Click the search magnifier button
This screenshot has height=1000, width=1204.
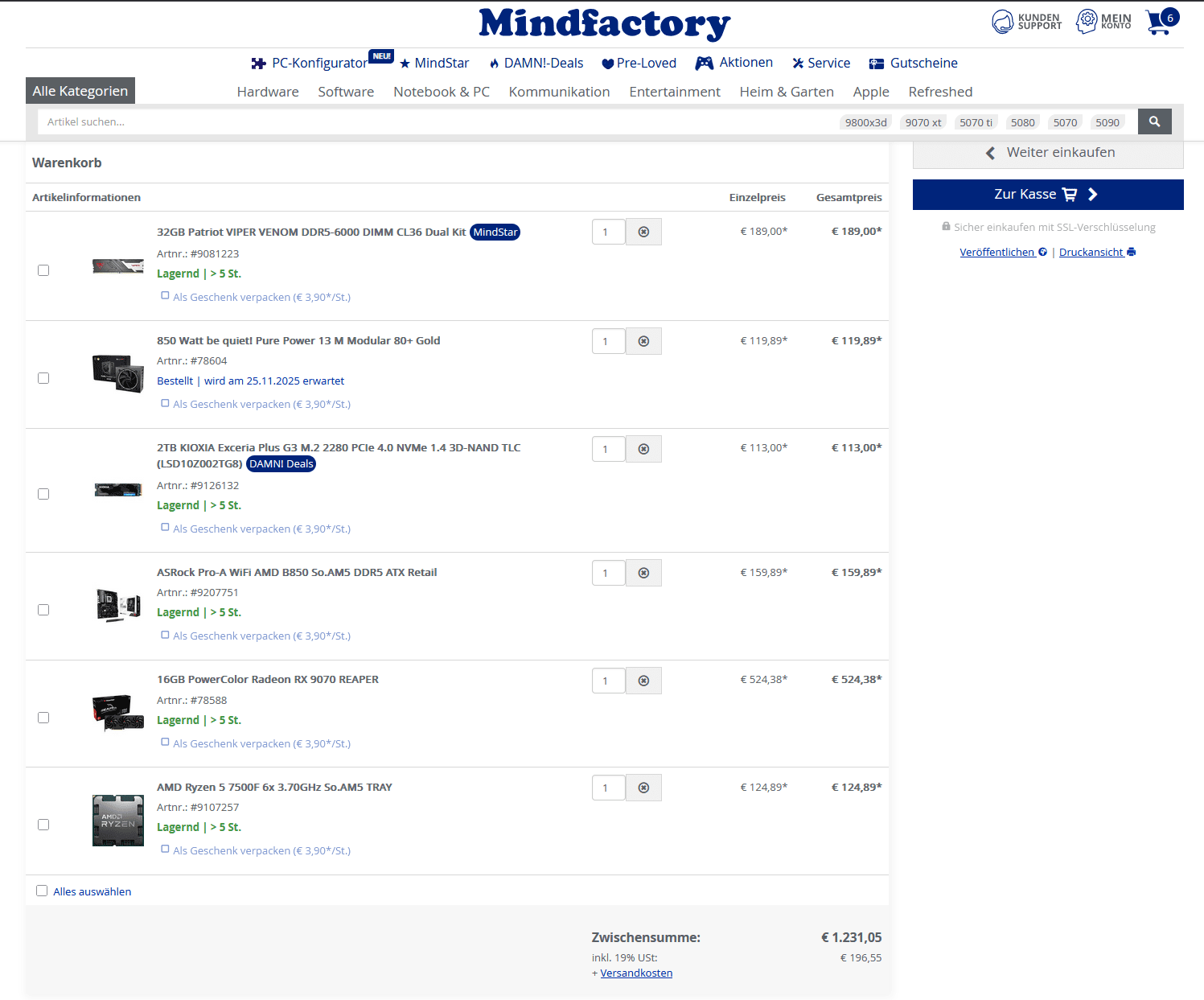1154,121
